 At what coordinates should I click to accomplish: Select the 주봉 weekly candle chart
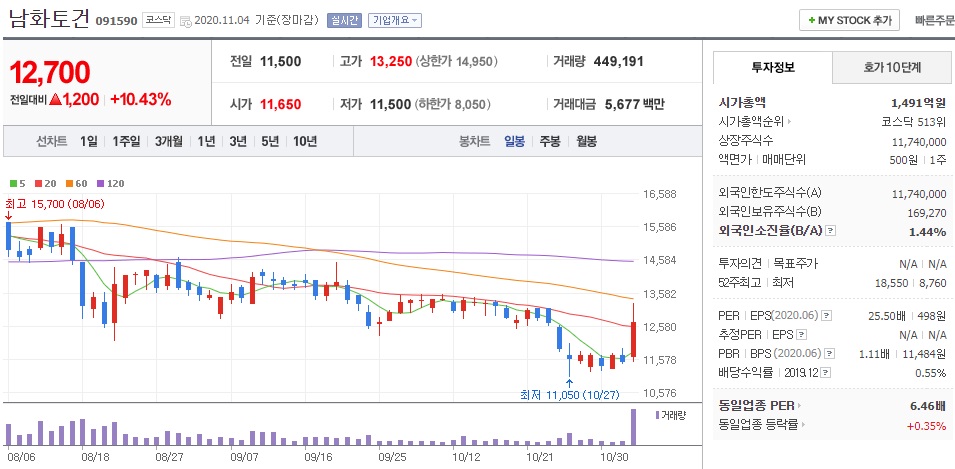pos(550,142)
